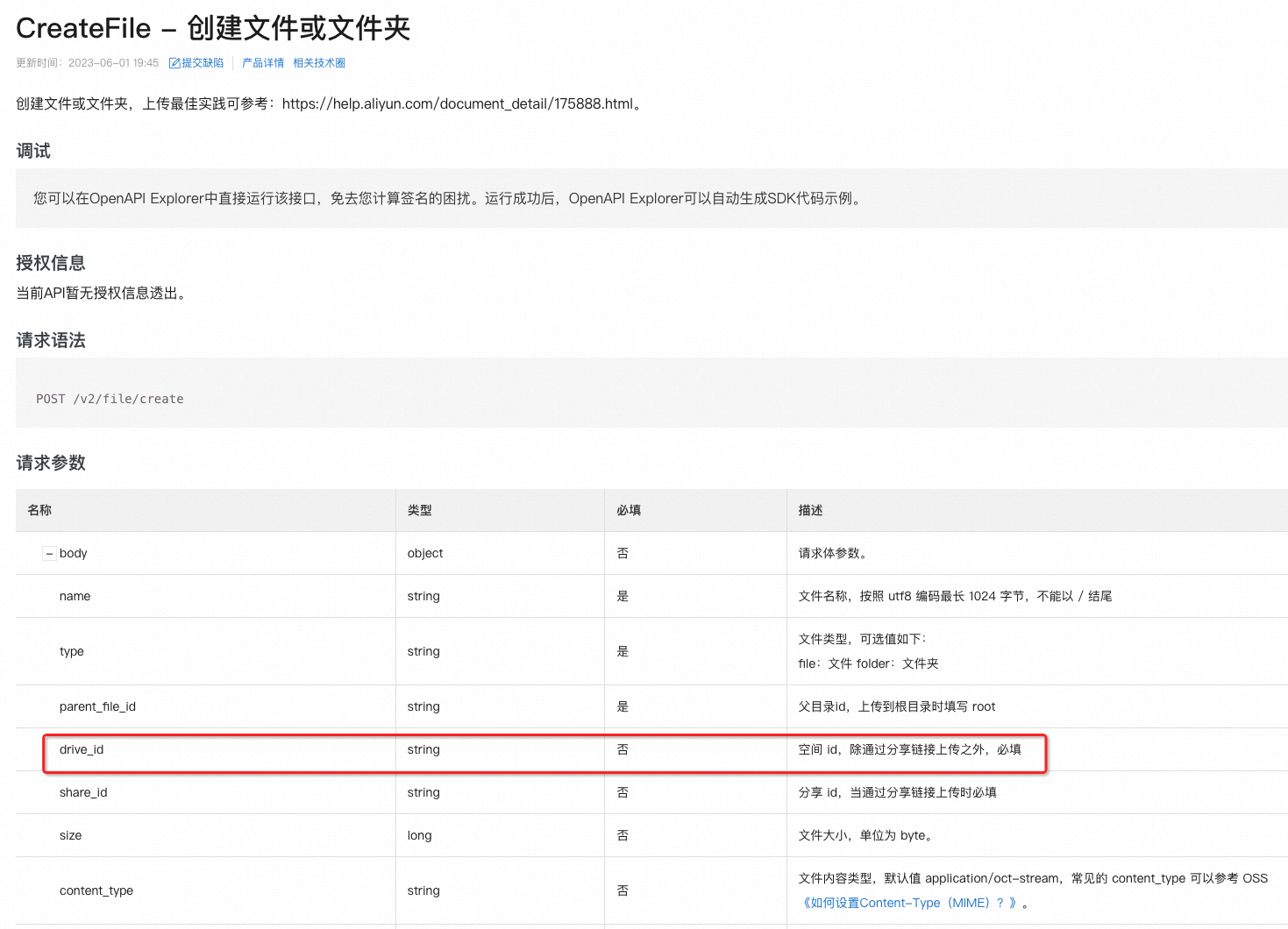Click the 父目录id description text
Screen dimensions: 1288x929
(897, 706)
